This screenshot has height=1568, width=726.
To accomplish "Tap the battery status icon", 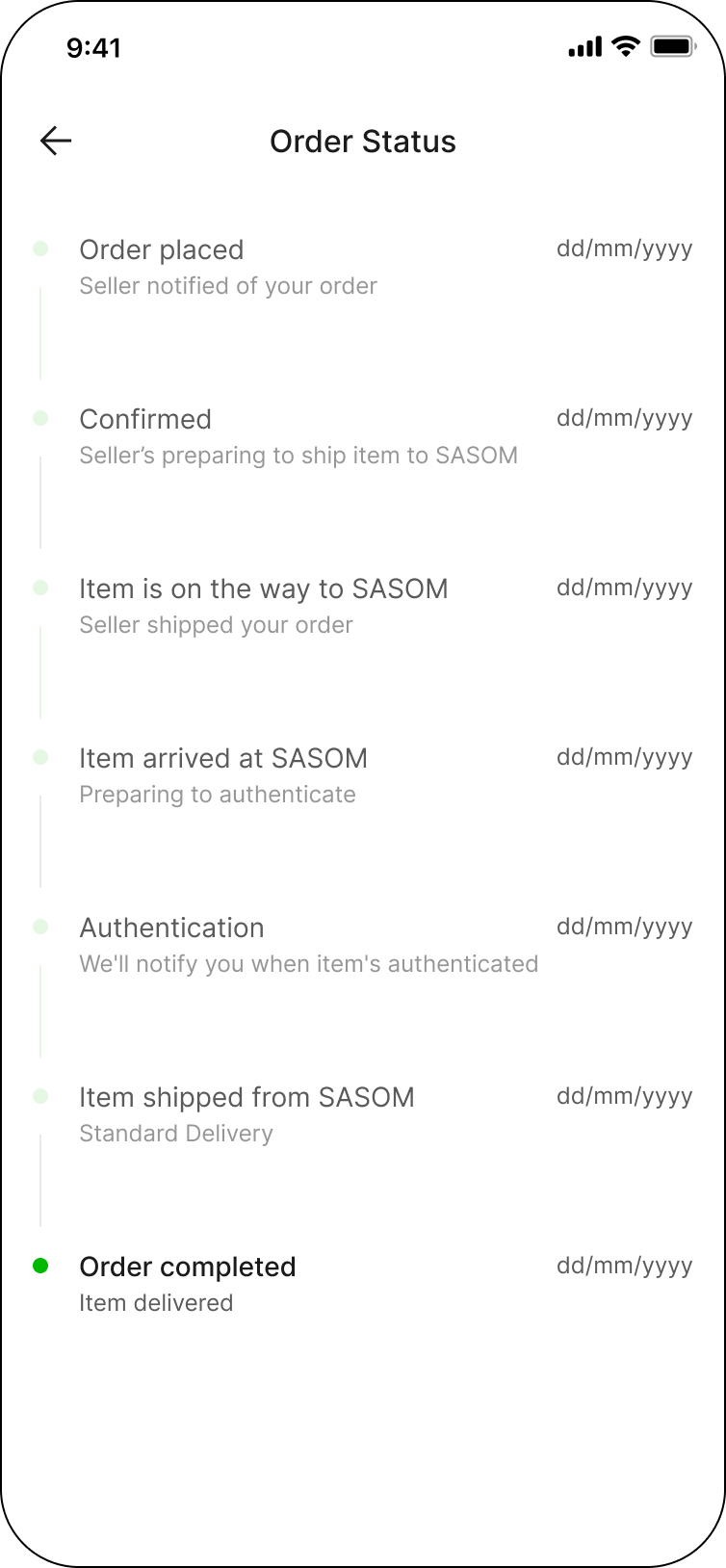I will [672, 46].
